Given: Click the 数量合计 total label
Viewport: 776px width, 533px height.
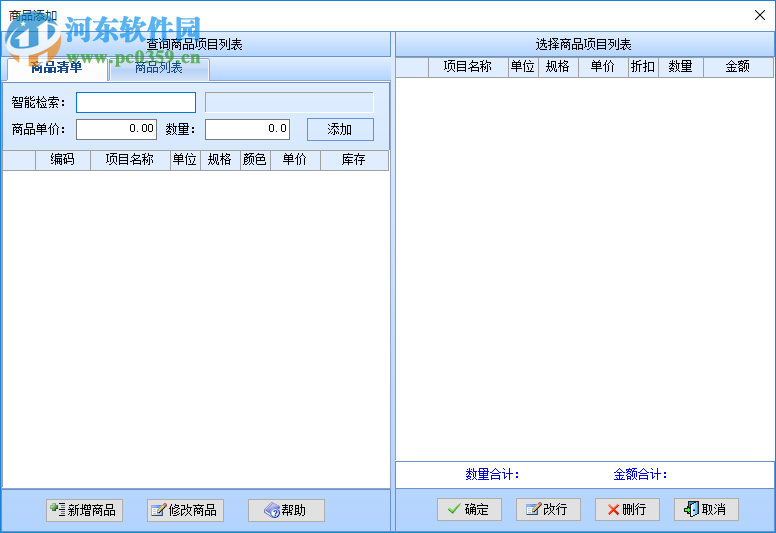Looking at the screenshot, I should point(492,475).
